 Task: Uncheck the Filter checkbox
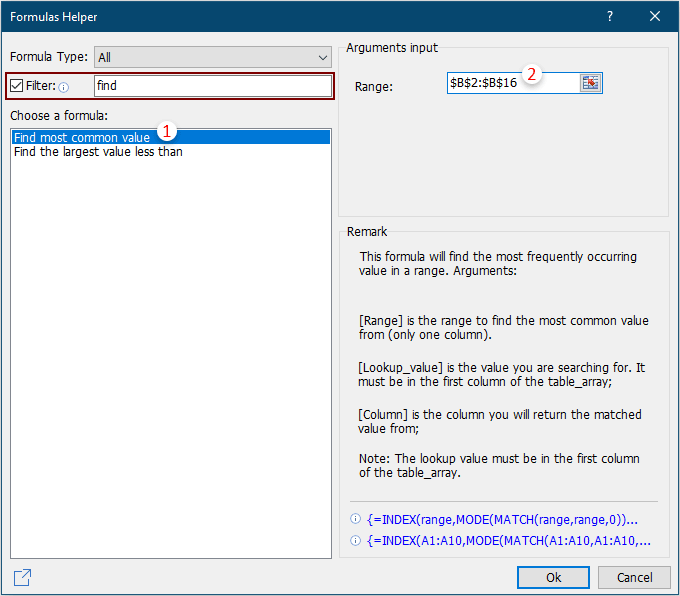click(x=17, y=86)
